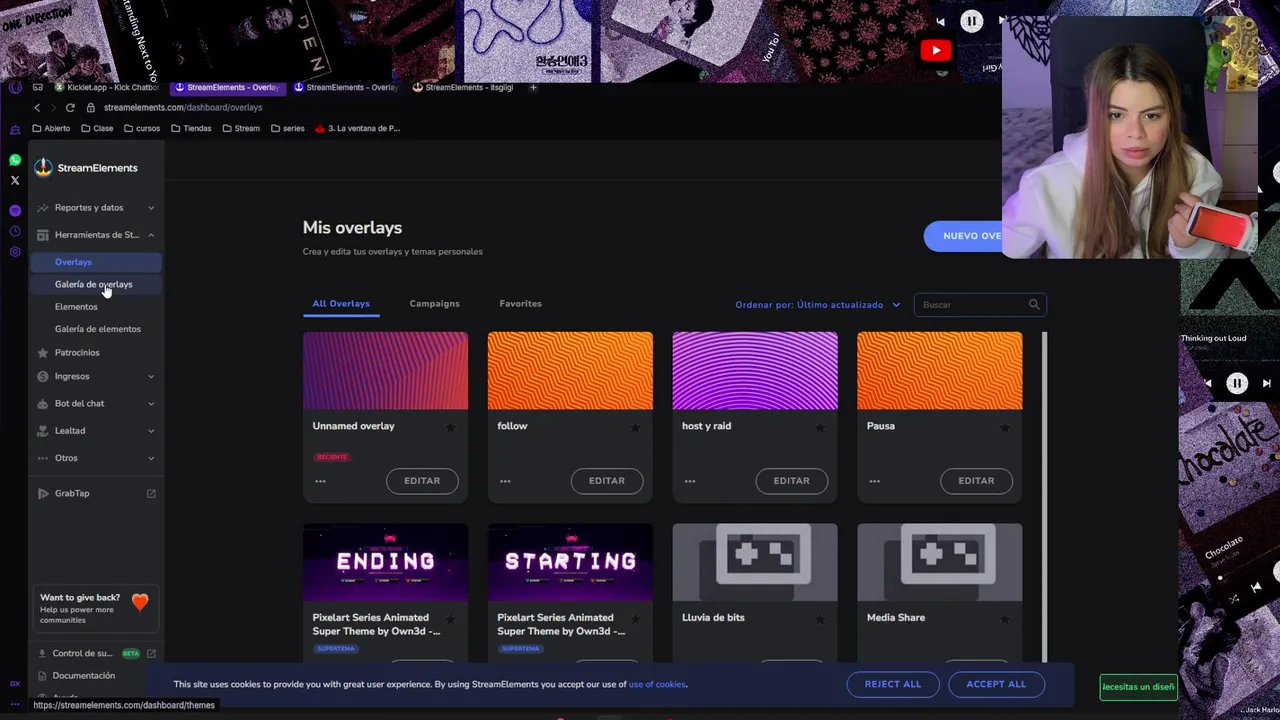Go to previous track in Thinking out Loud player
The width and height of the screenshot is (1280, 720).
point(1208,383)
